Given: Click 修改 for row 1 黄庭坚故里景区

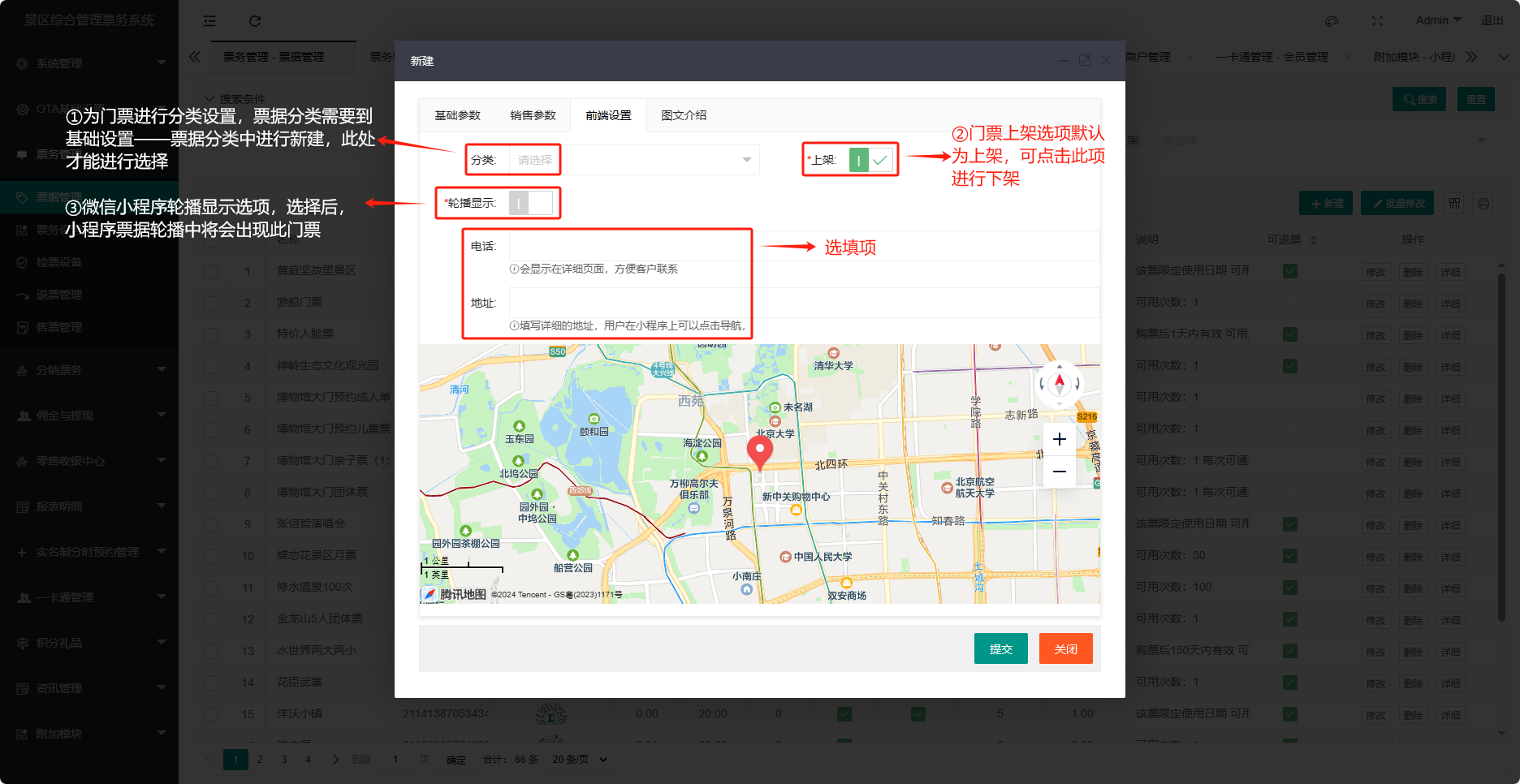Looking at the screenshot, I should tap(1375, 272).
